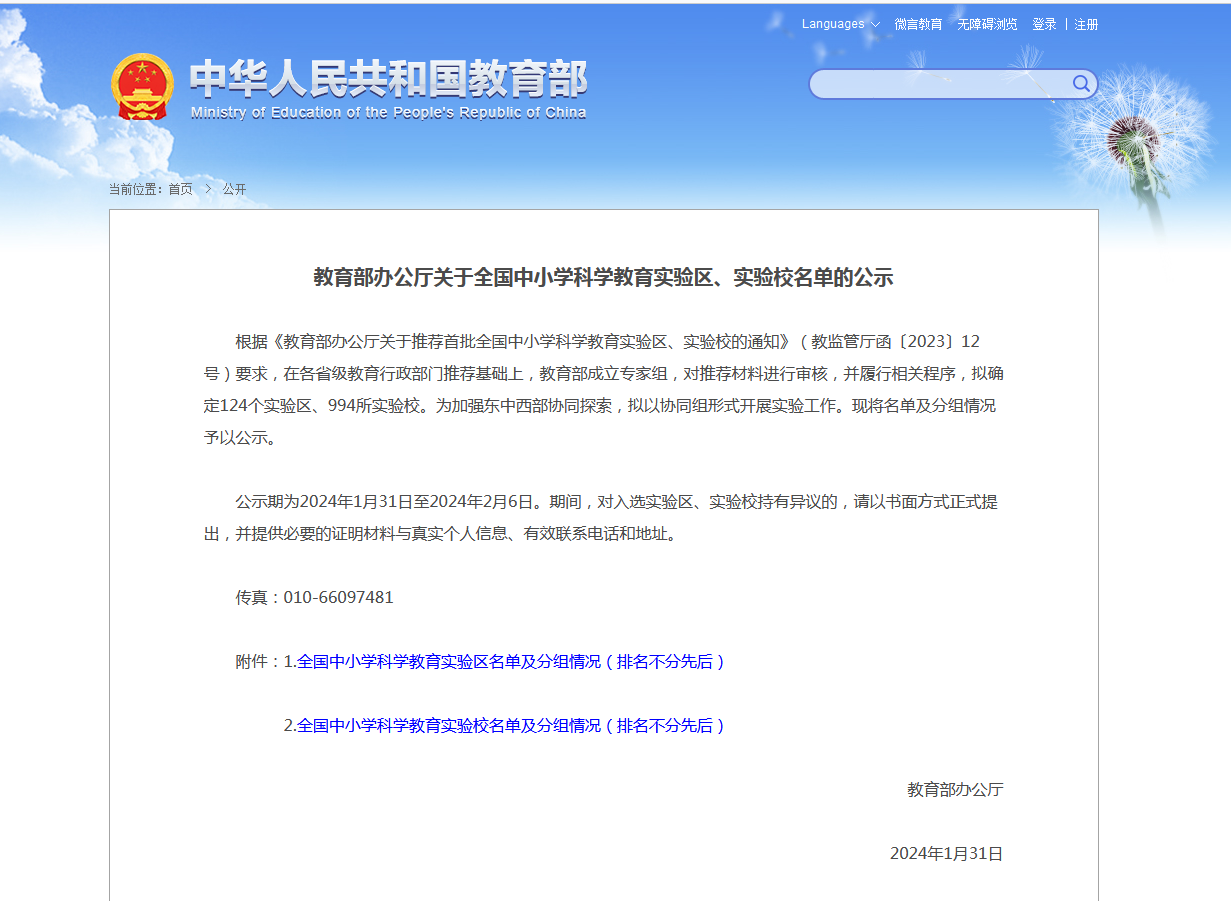The image size is (1231, 901).
Task: Click the fax number 010-66097481
Action: 339,598
